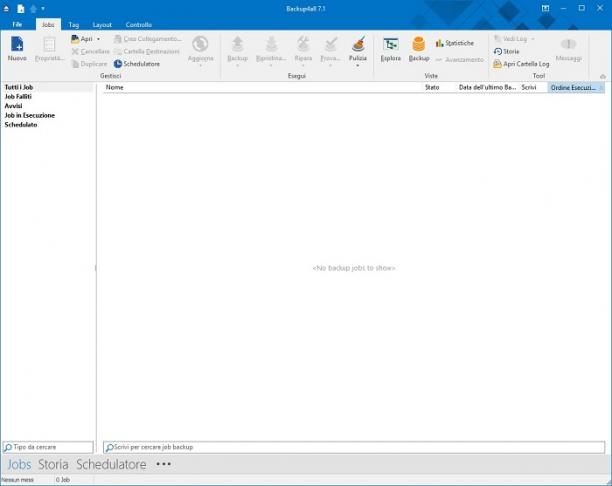
Task: Open Schedulatore in bottom navigation
Action: 111,464
